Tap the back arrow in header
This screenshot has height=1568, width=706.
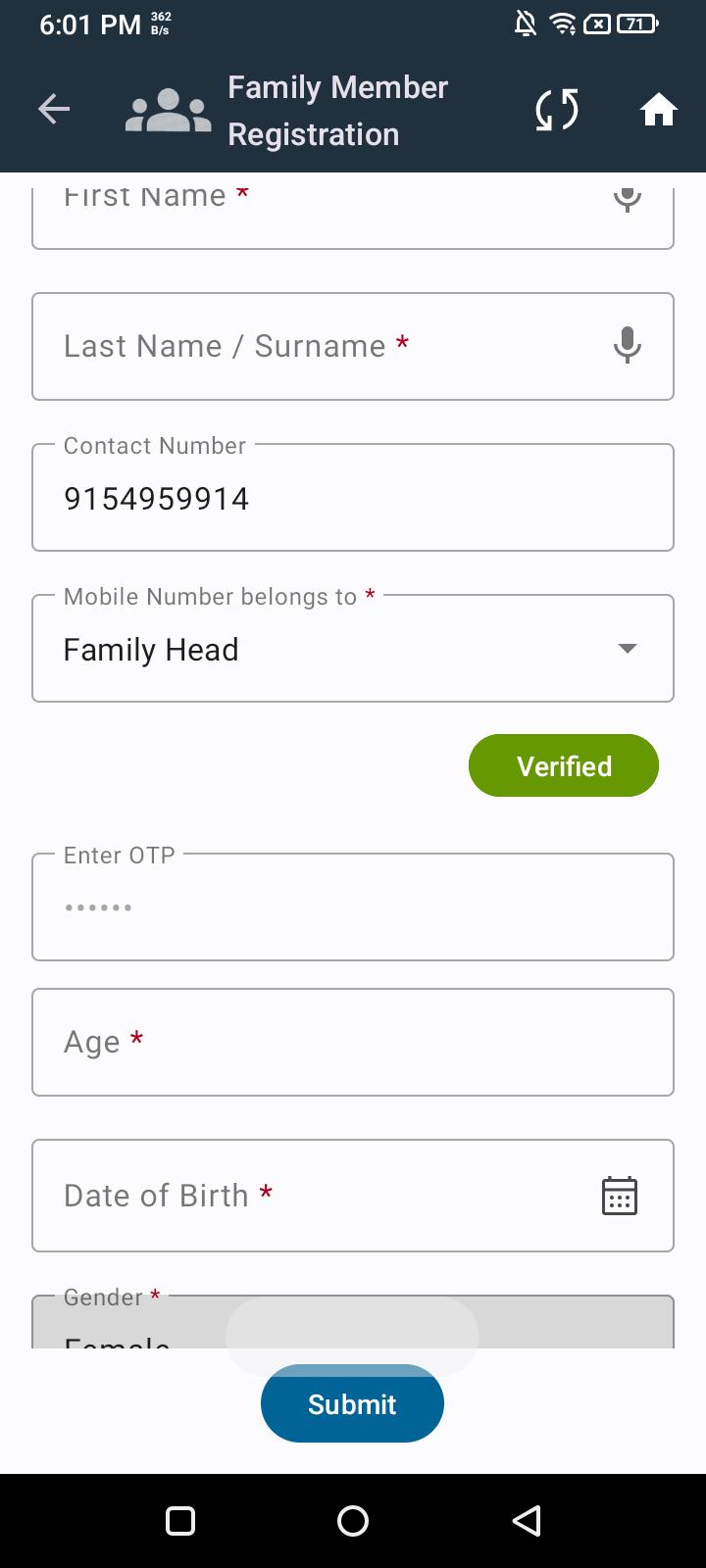click(54, 109)
